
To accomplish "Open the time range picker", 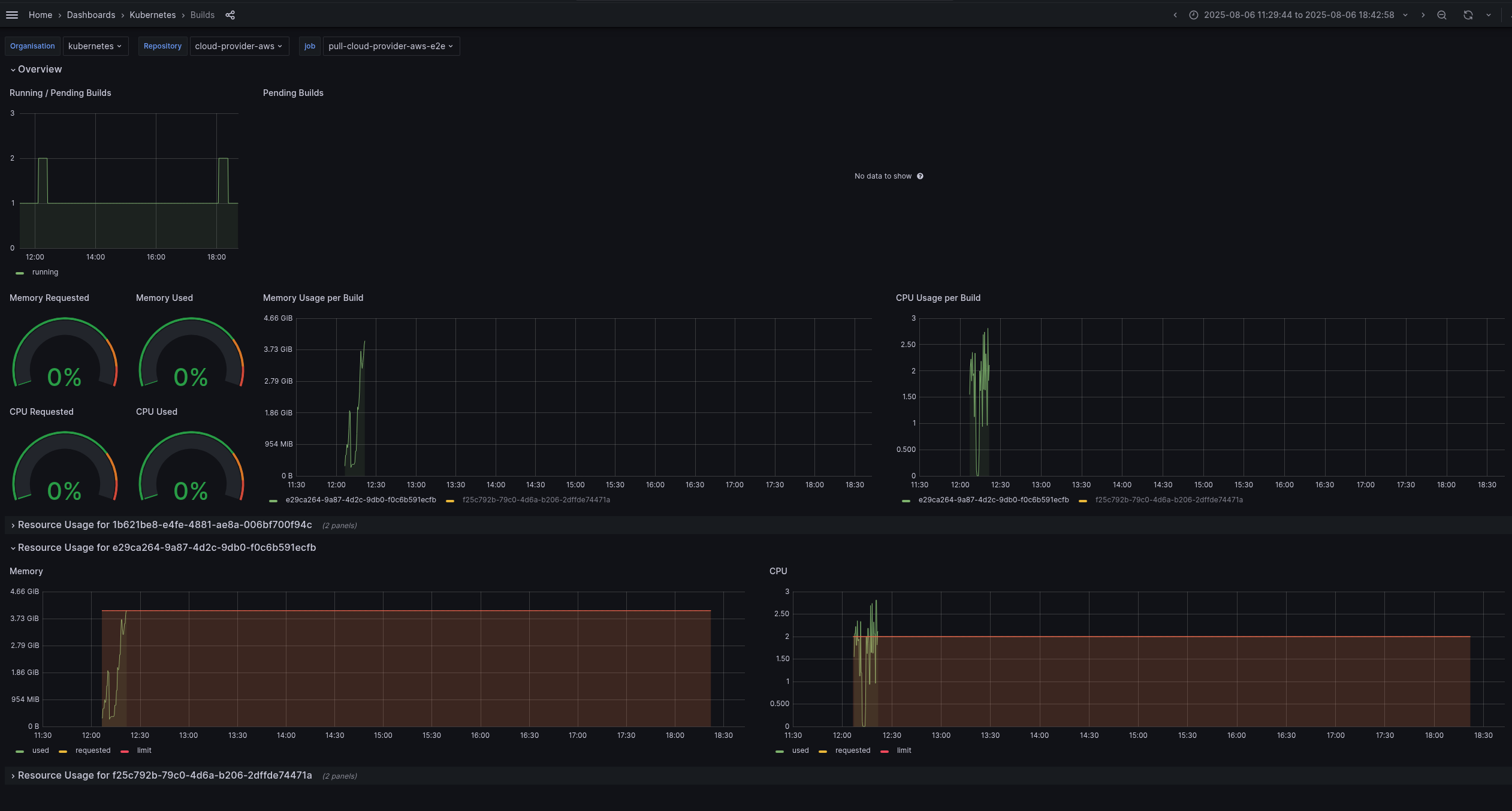I will (x=1298, y=15).
